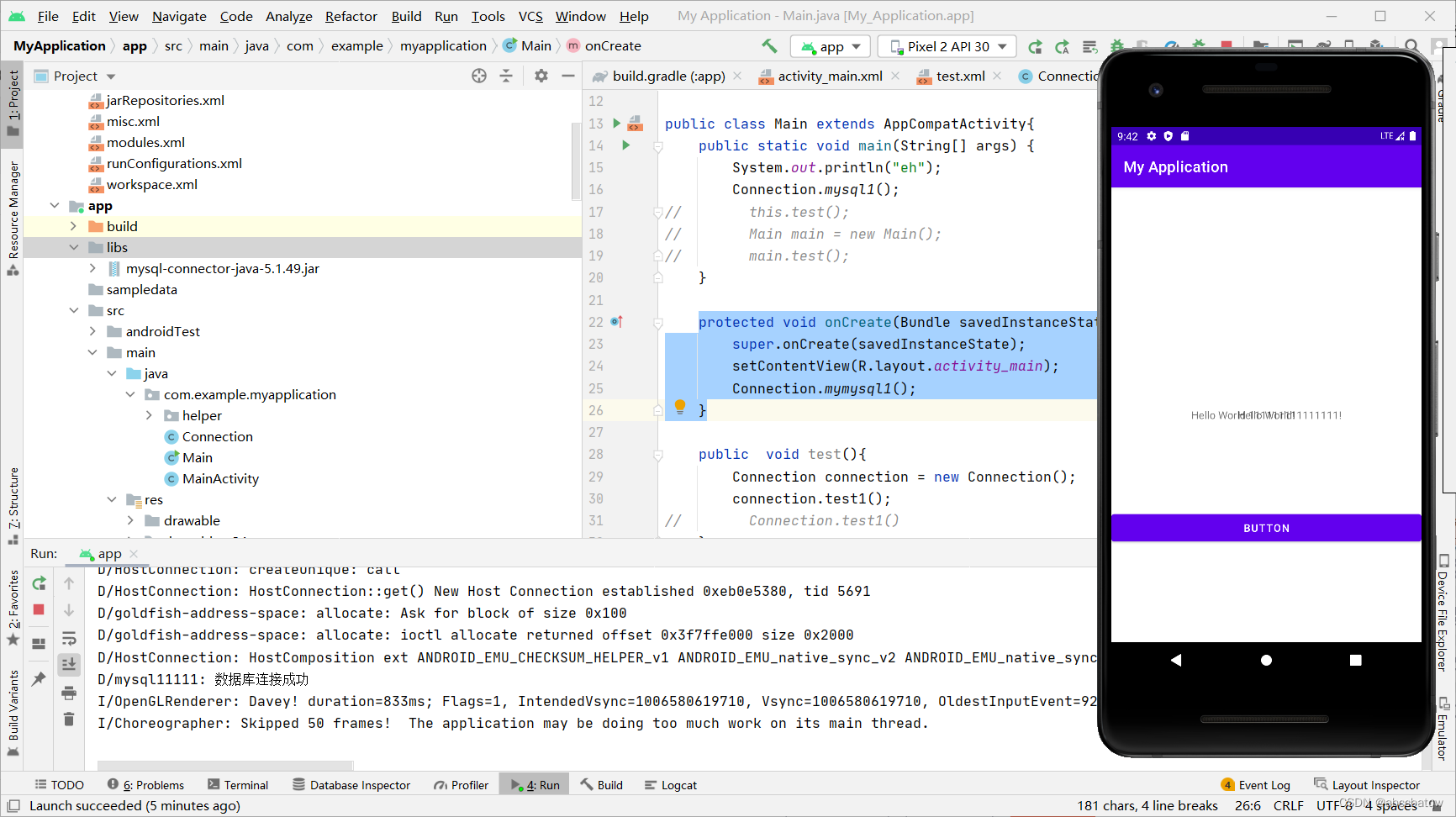
Task: Open the Profiler tool window
Action: pos(461,785)
